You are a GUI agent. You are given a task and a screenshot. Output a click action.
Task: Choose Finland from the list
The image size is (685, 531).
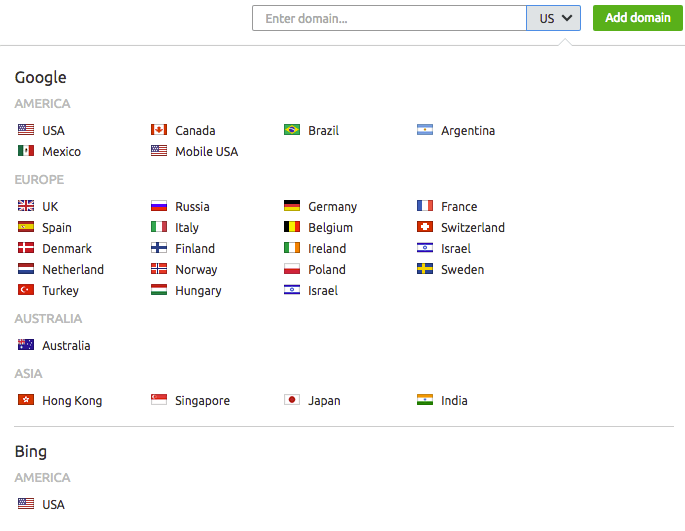tap(195, 249)
